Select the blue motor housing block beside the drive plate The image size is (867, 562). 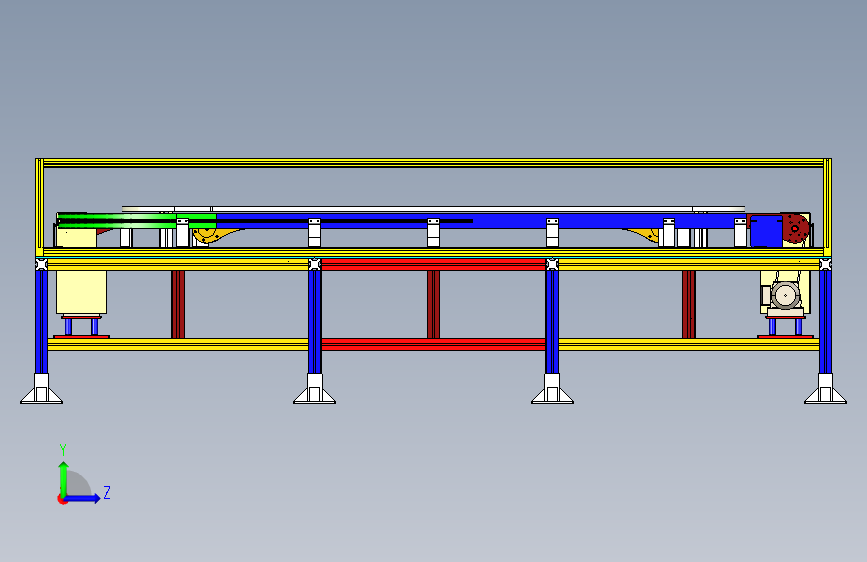(766, 231)
